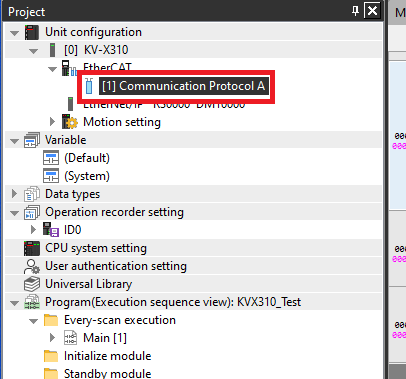Collapse the Variable node
This screenshot has height=379, width=406.
[x=14, y=141]
